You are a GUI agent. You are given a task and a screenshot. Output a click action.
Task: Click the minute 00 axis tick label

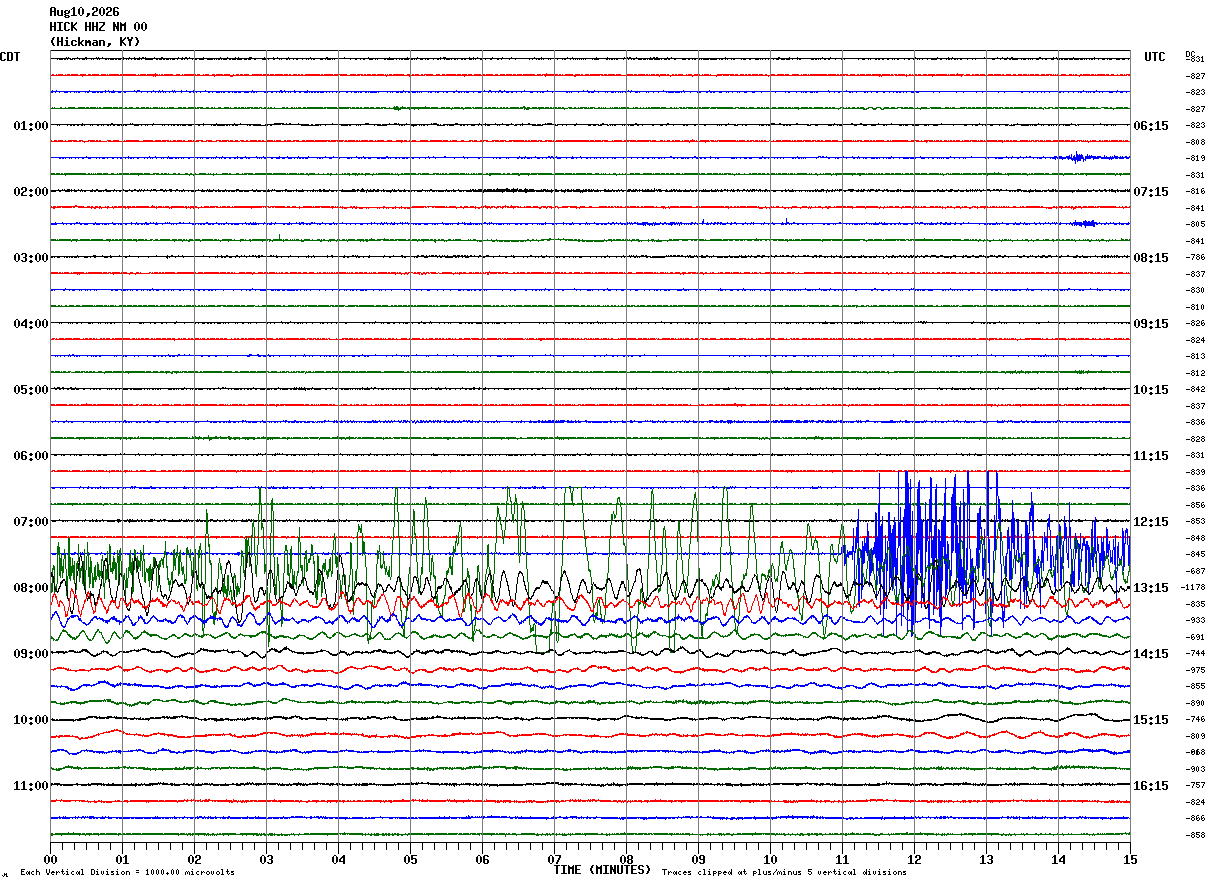[x=50, y=860]
